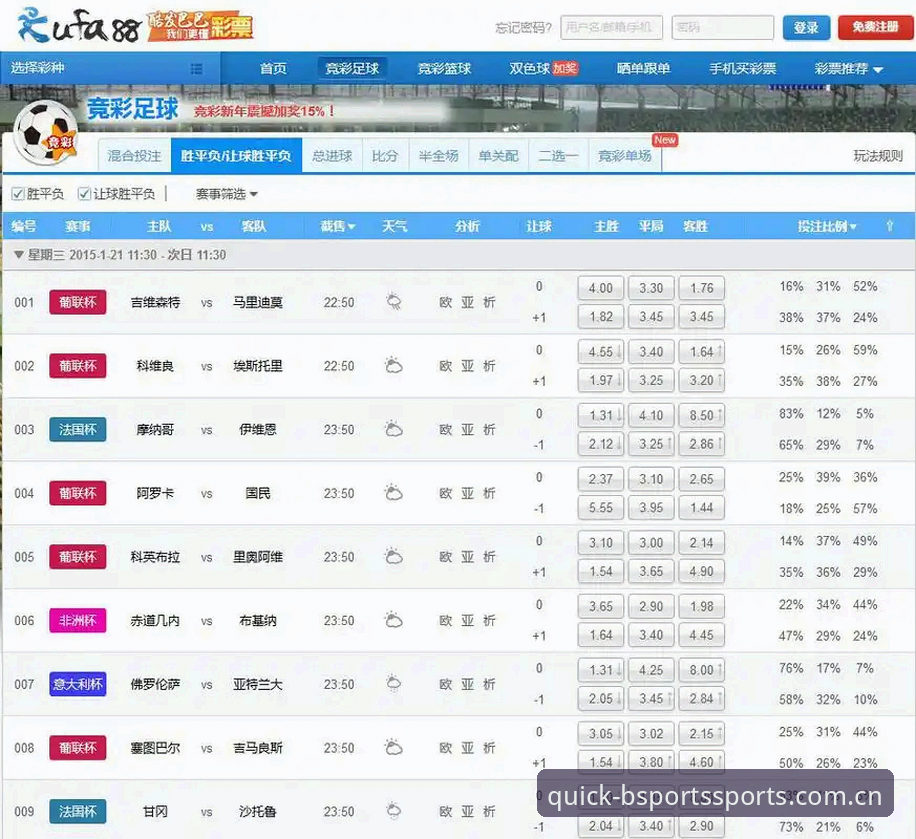The width and height of the screenshot is (916, 839).
Task: Select draw odds 3.40 for match 002
Action: point(651,352)
